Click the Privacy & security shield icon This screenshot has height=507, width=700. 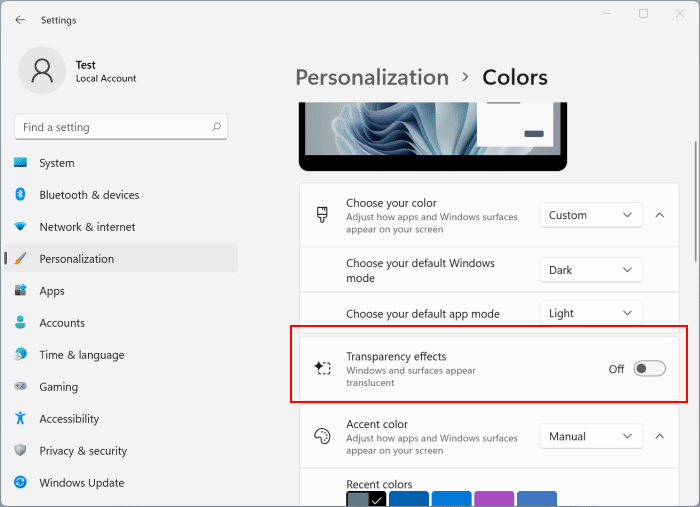(21, 450)
